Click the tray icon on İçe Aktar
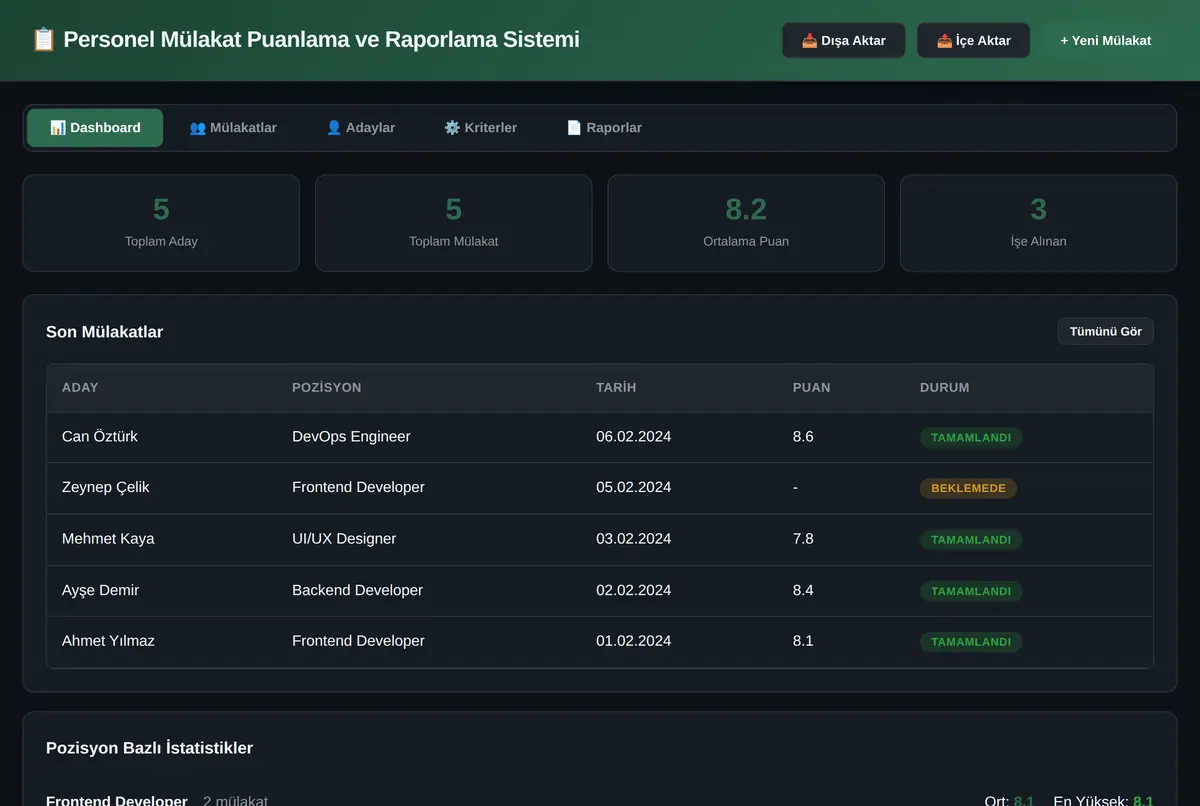 click(944, 41)
